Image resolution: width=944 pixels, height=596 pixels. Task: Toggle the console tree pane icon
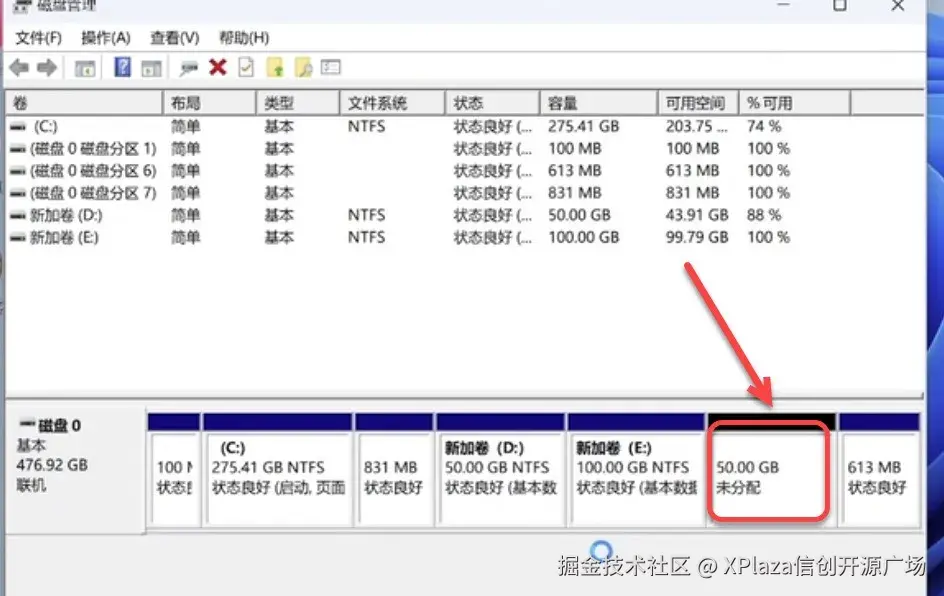[85, 68]
